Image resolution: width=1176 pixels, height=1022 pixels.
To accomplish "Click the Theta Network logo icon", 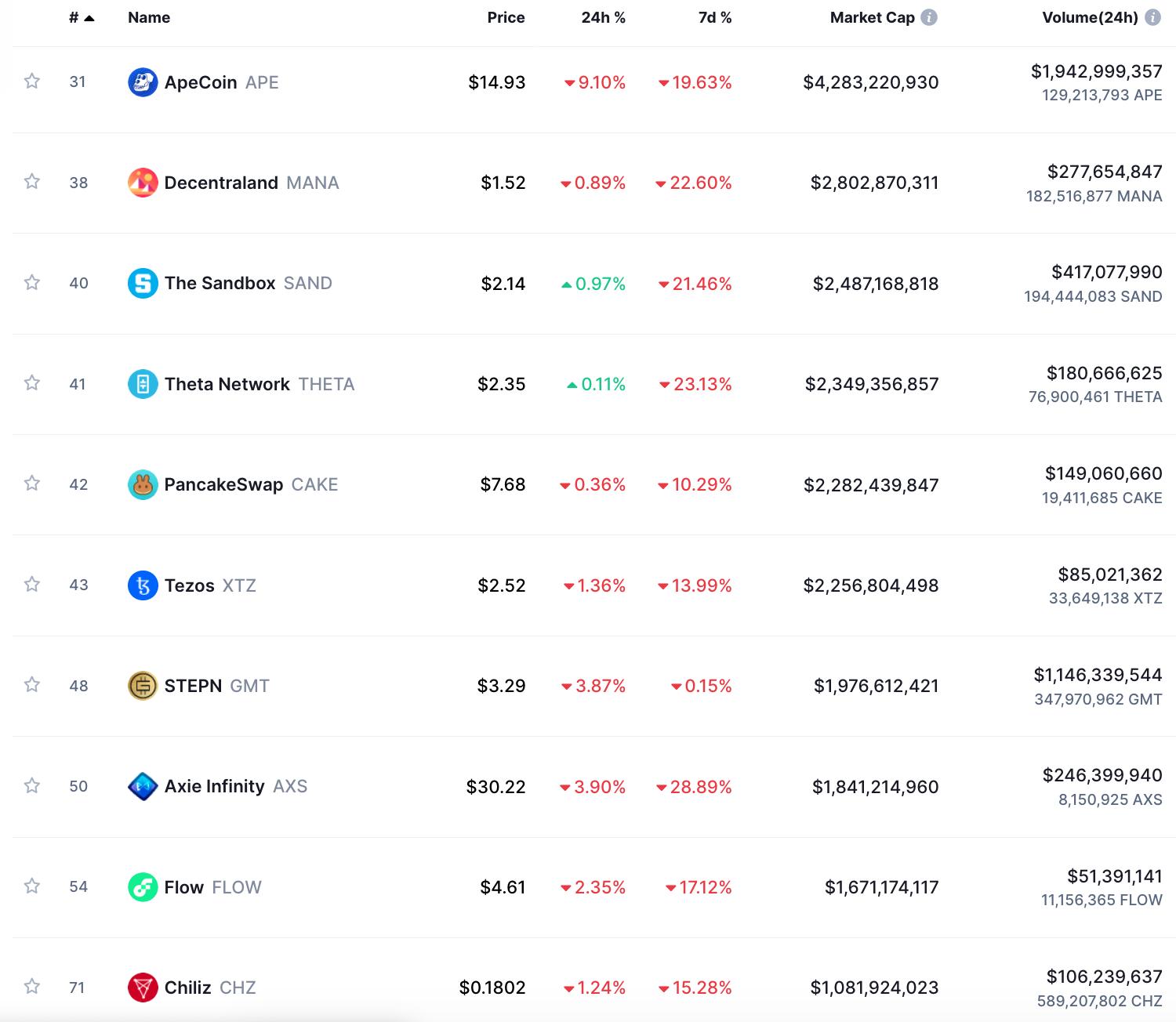I will click(143, 384).
